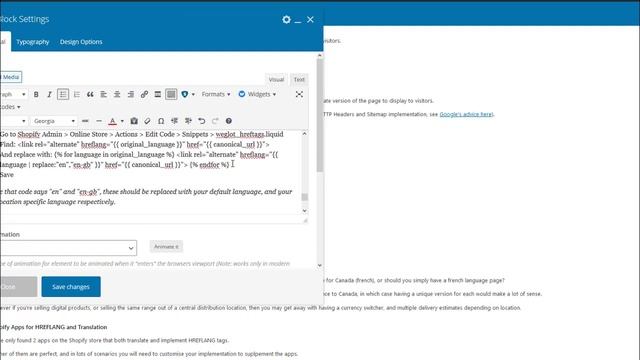Toggle the numbered list button
The width and height of the screenshot is (640, 360).
(76, 94)
